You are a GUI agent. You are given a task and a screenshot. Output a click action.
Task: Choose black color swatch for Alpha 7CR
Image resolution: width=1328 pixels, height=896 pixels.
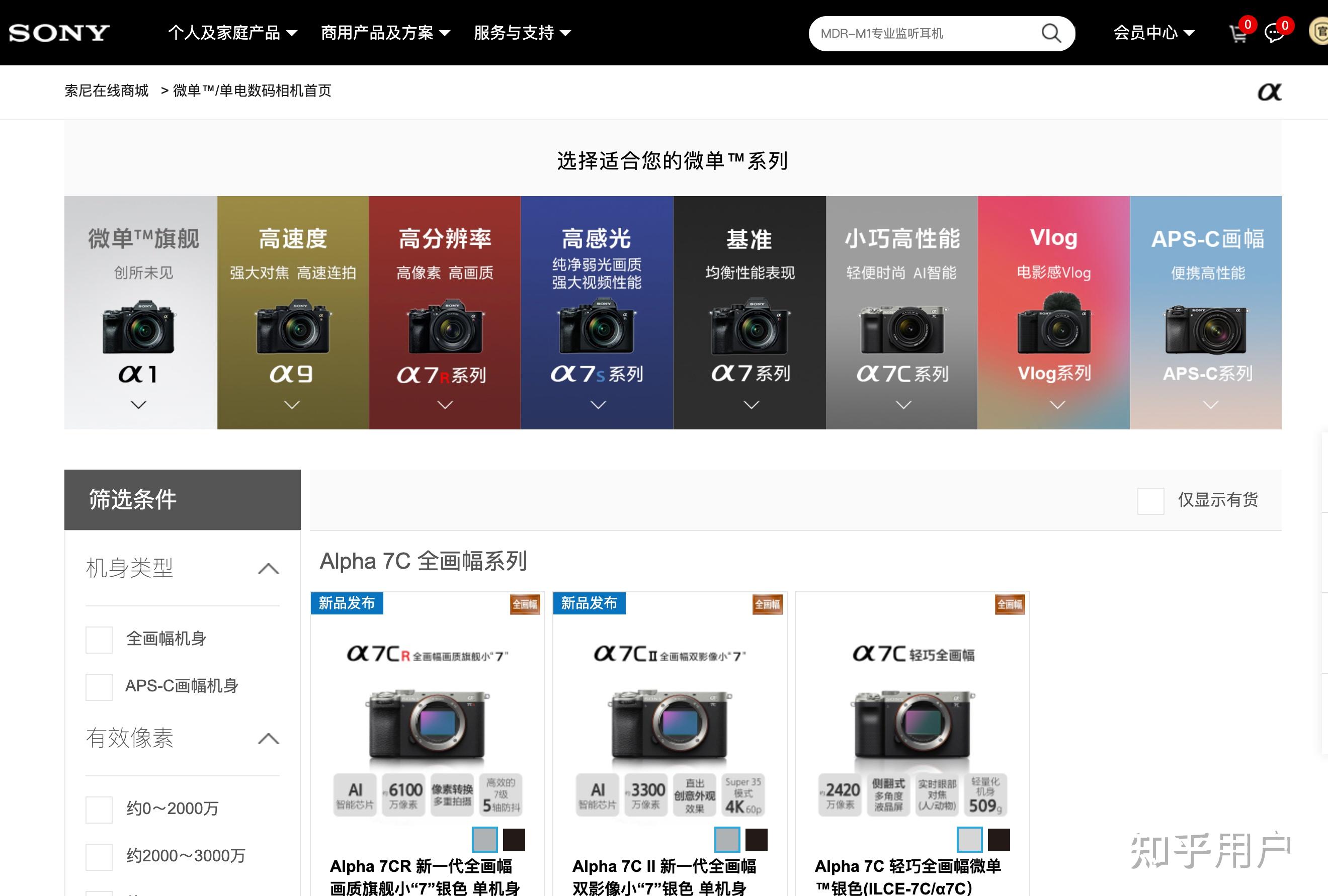pos(514,840)
